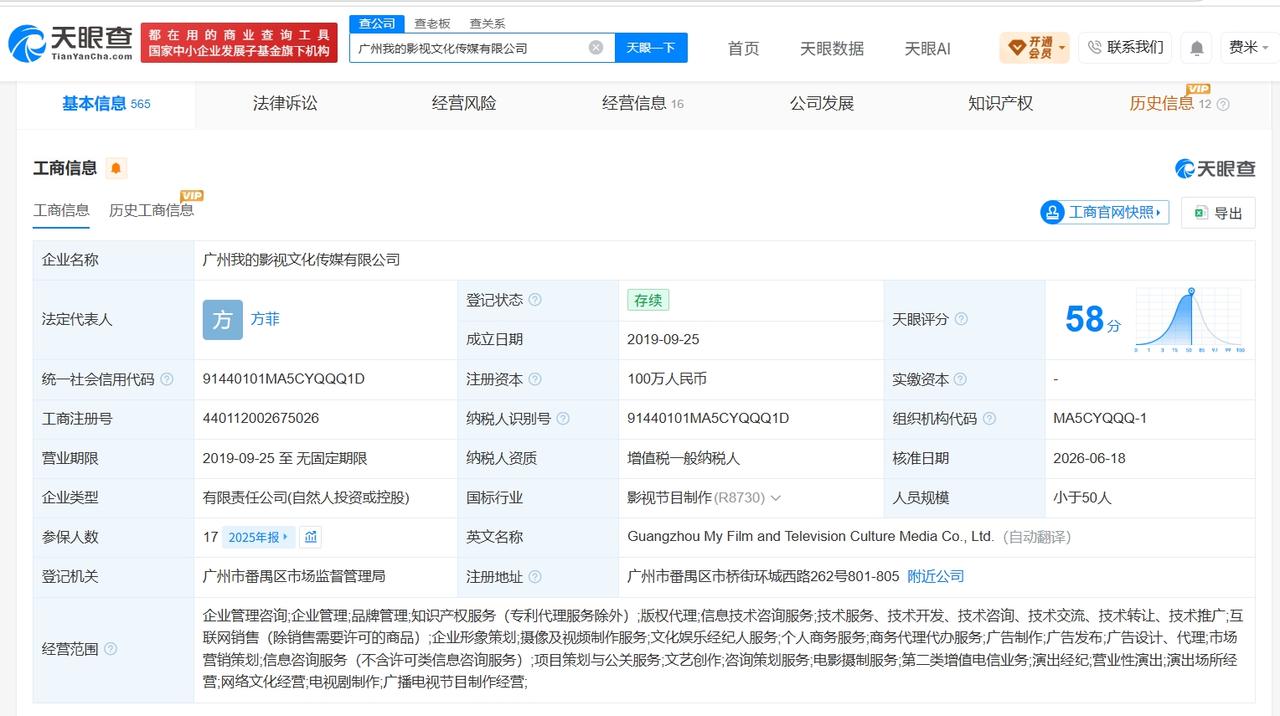Expand the 工商官网快照 button arrow
This screenshot has height=716, width=1280.
coord(1159,212)
